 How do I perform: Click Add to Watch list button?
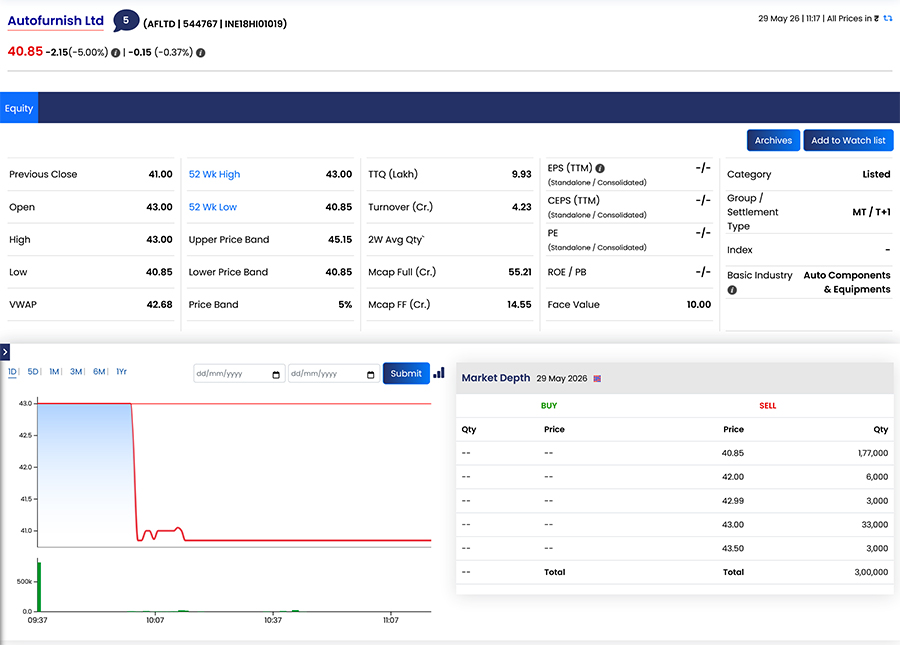pyautogui.click(x=848, y=140)
